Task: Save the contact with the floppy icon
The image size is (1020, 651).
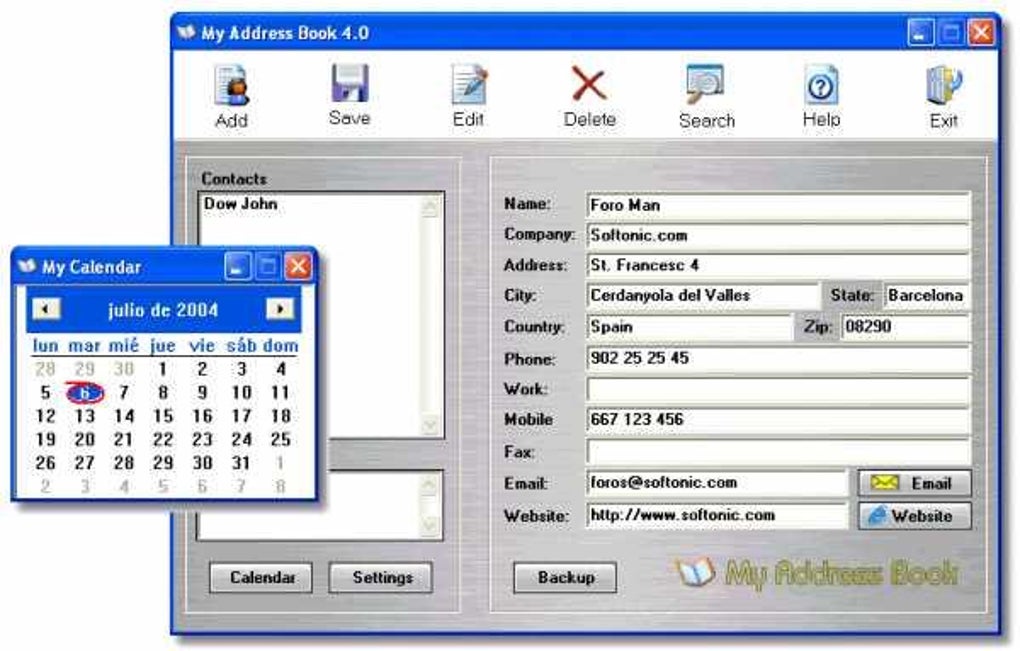Action: click(350, 83)
